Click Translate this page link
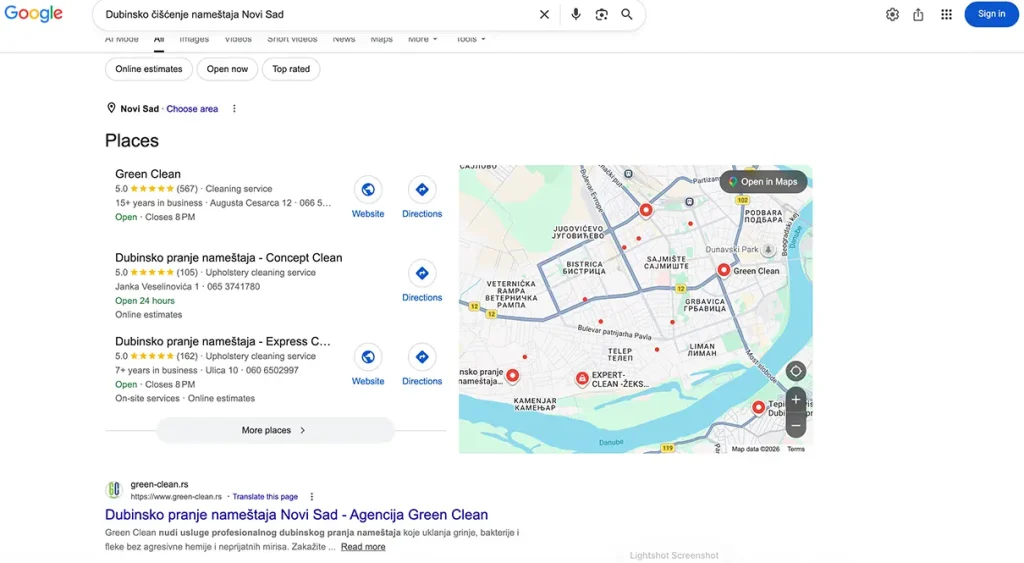Screen dimensions: 1024x563 265,496
